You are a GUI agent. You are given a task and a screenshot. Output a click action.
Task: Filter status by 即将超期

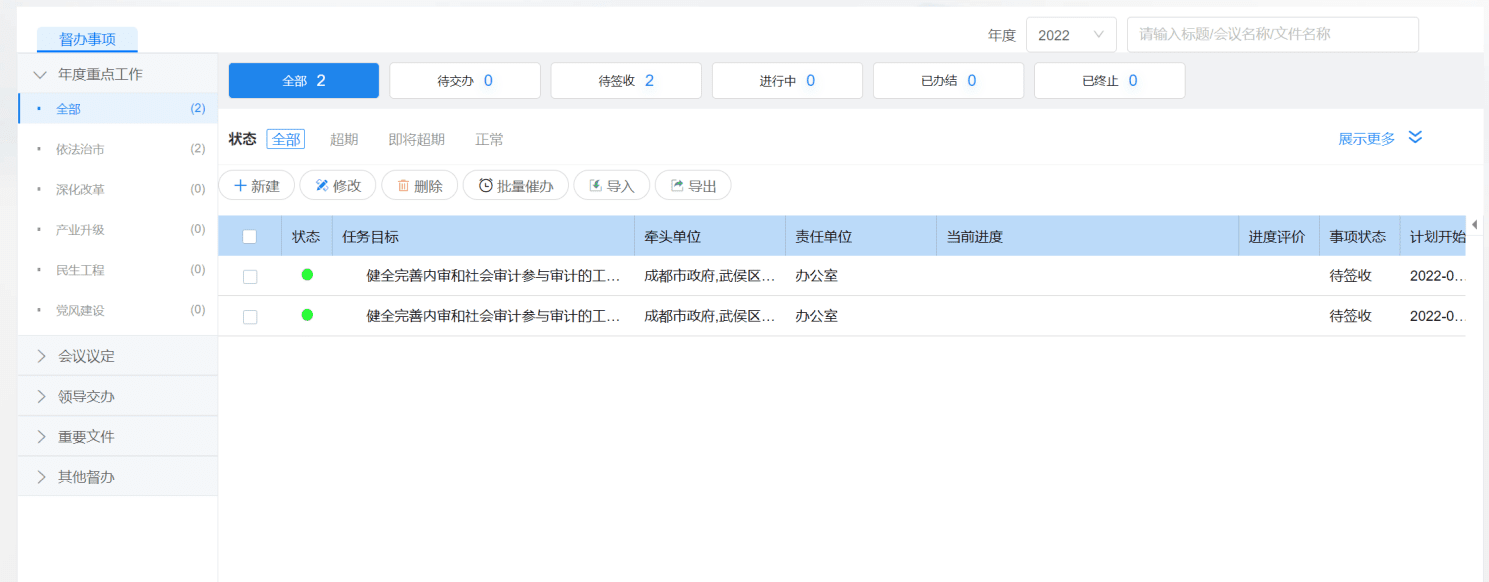tap(417, 140)
